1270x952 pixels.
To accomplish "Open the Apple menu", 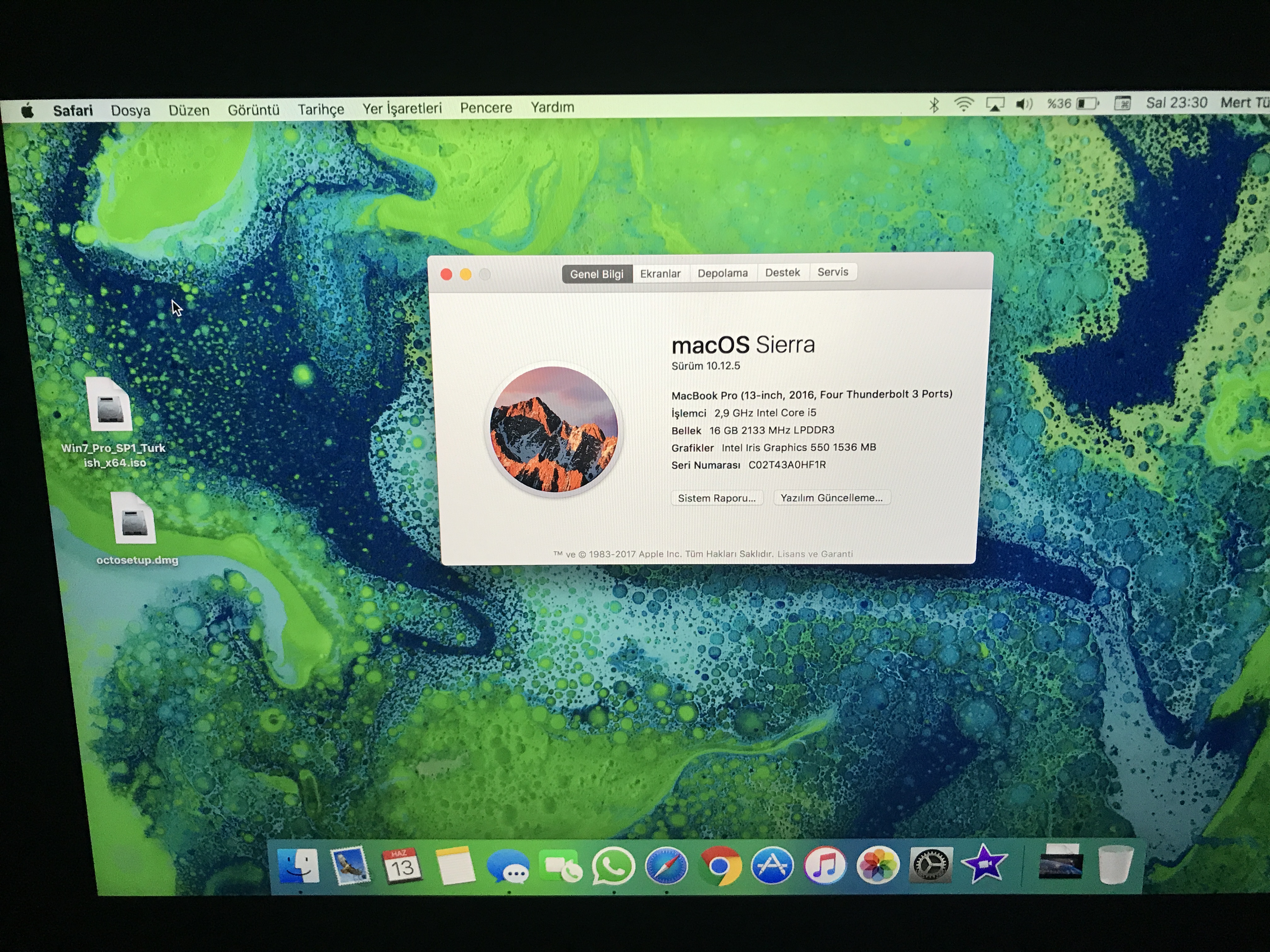I will (x=27, y=111).
